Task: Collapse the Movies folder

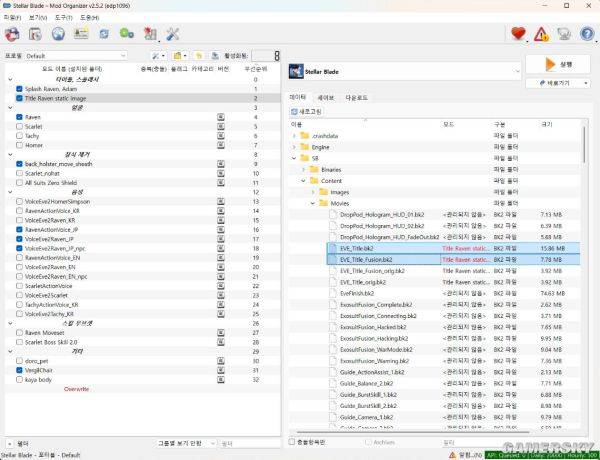Action: click(x=313, y=203)
